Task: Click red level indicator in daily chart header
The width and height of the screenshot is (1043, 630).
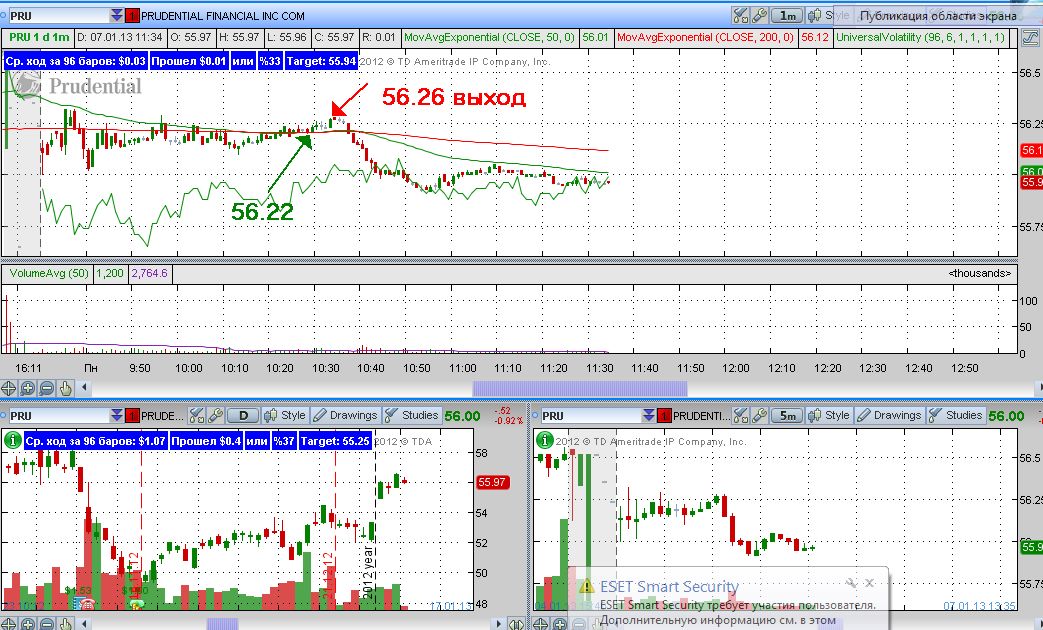Action: pyautogui.click(x=132, y=416)
